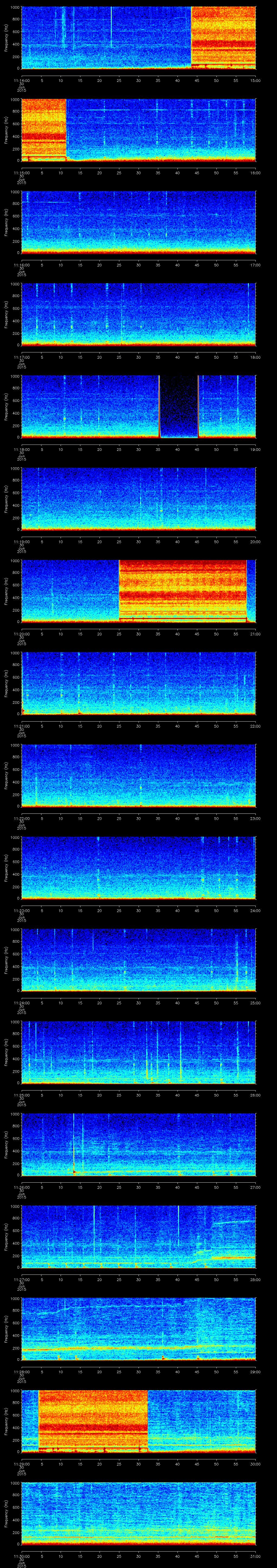Image resolution: width=277 pixels, height=1568 pixels.
Task: Click the '11:27:00' time axis label
Action: 21,1279
